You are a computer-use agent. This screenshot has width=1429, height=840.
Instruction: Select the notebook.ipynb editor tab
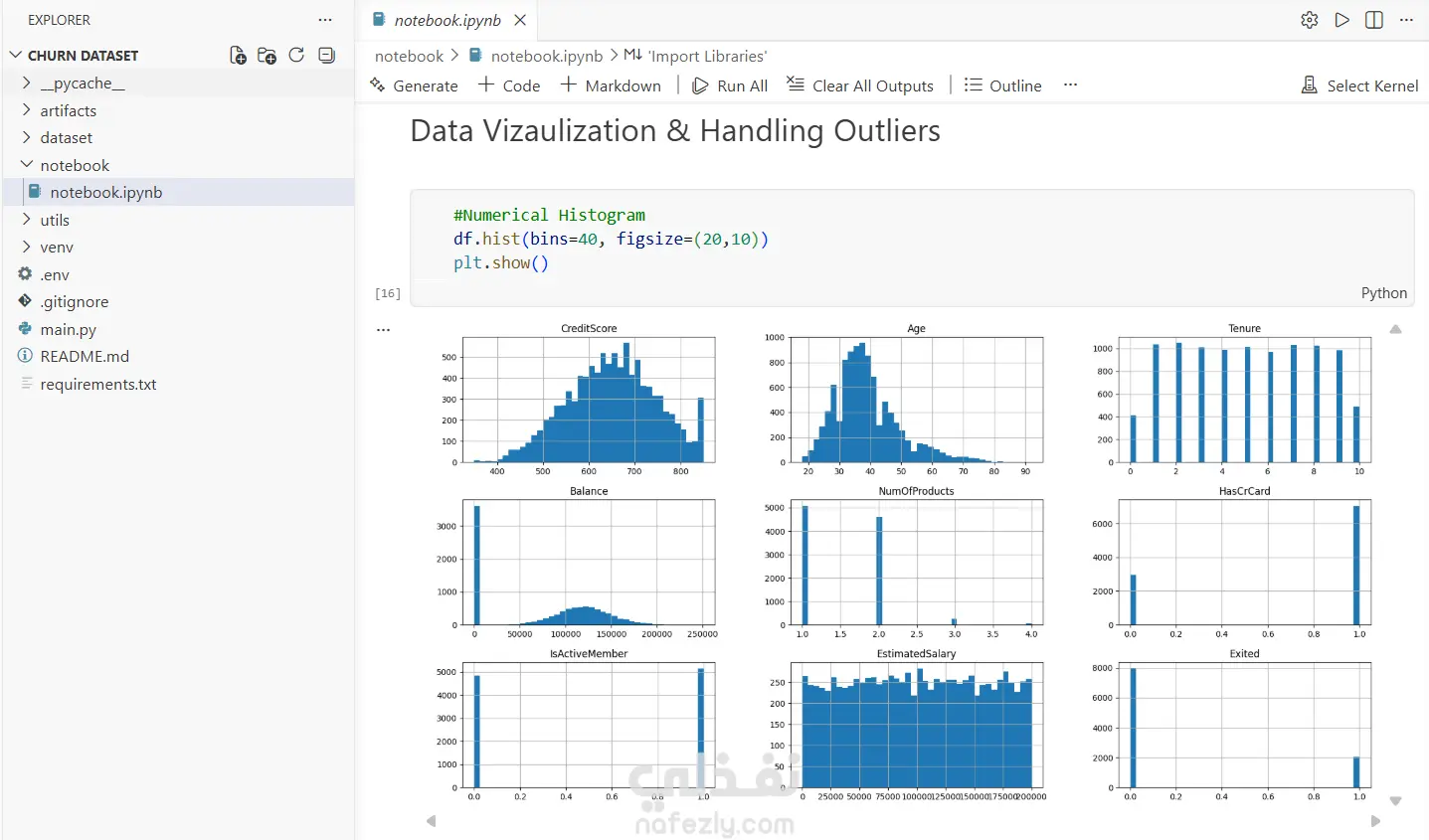click(447, 20)
